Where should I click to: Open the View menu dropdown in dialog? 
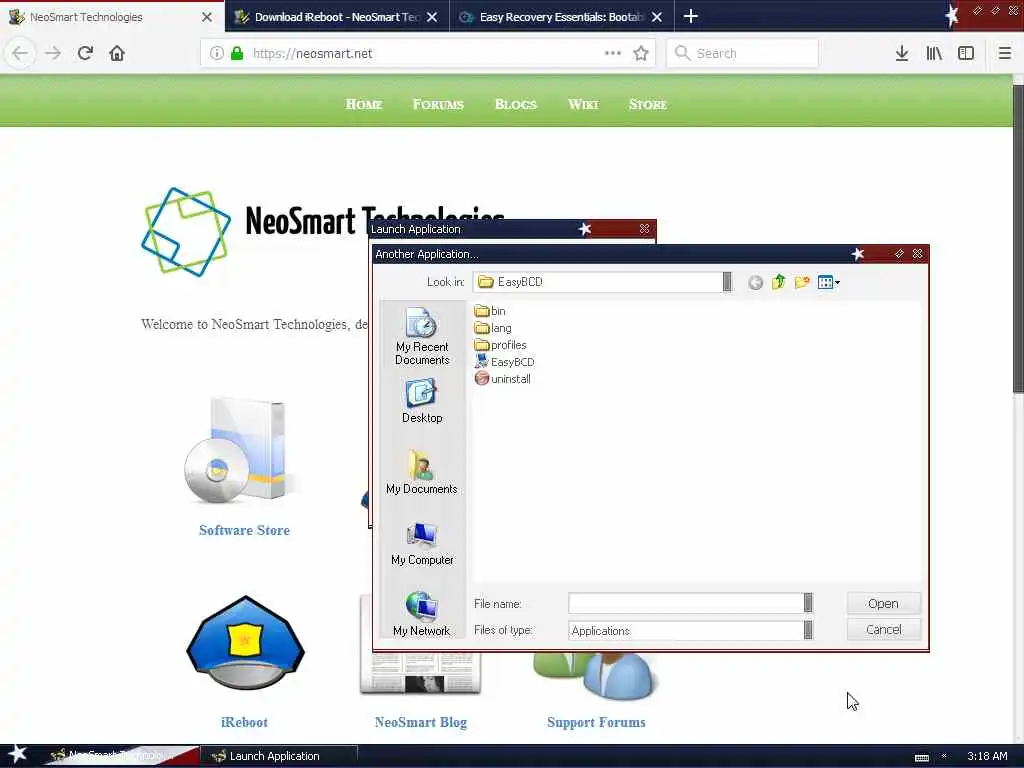click(829, 282)
